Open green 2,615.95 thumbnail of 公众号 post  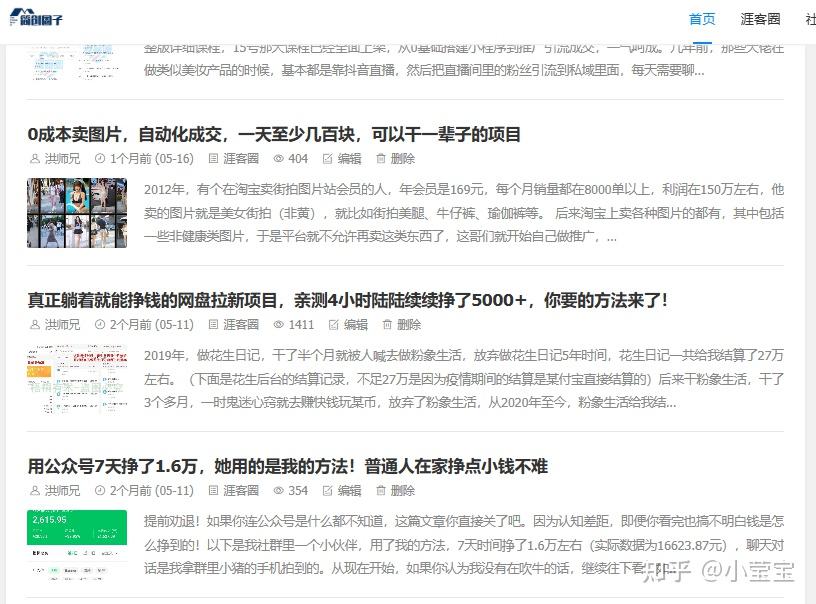tap(77, 545)
